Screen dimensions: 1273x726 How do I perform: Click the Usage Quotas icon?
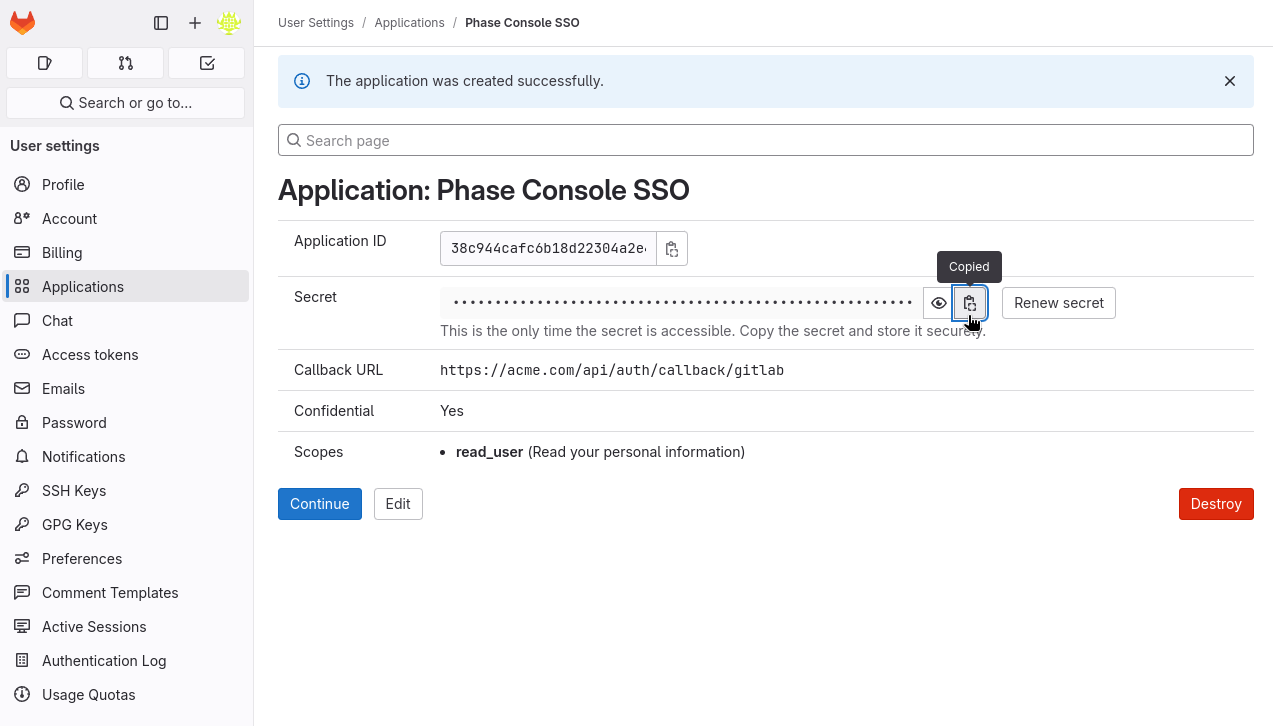(x=22, y=695)
